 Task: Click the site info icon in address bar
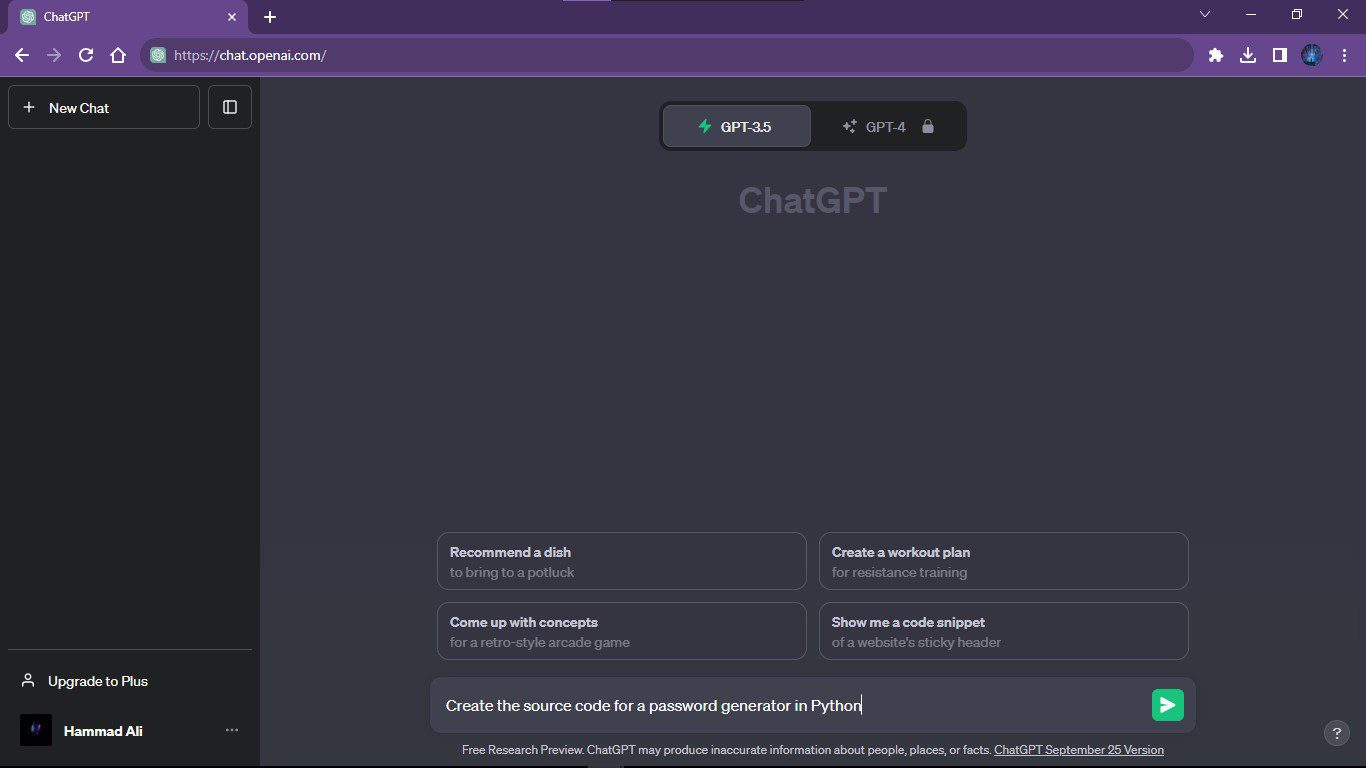pyautogui.click(x=158, y=56)
